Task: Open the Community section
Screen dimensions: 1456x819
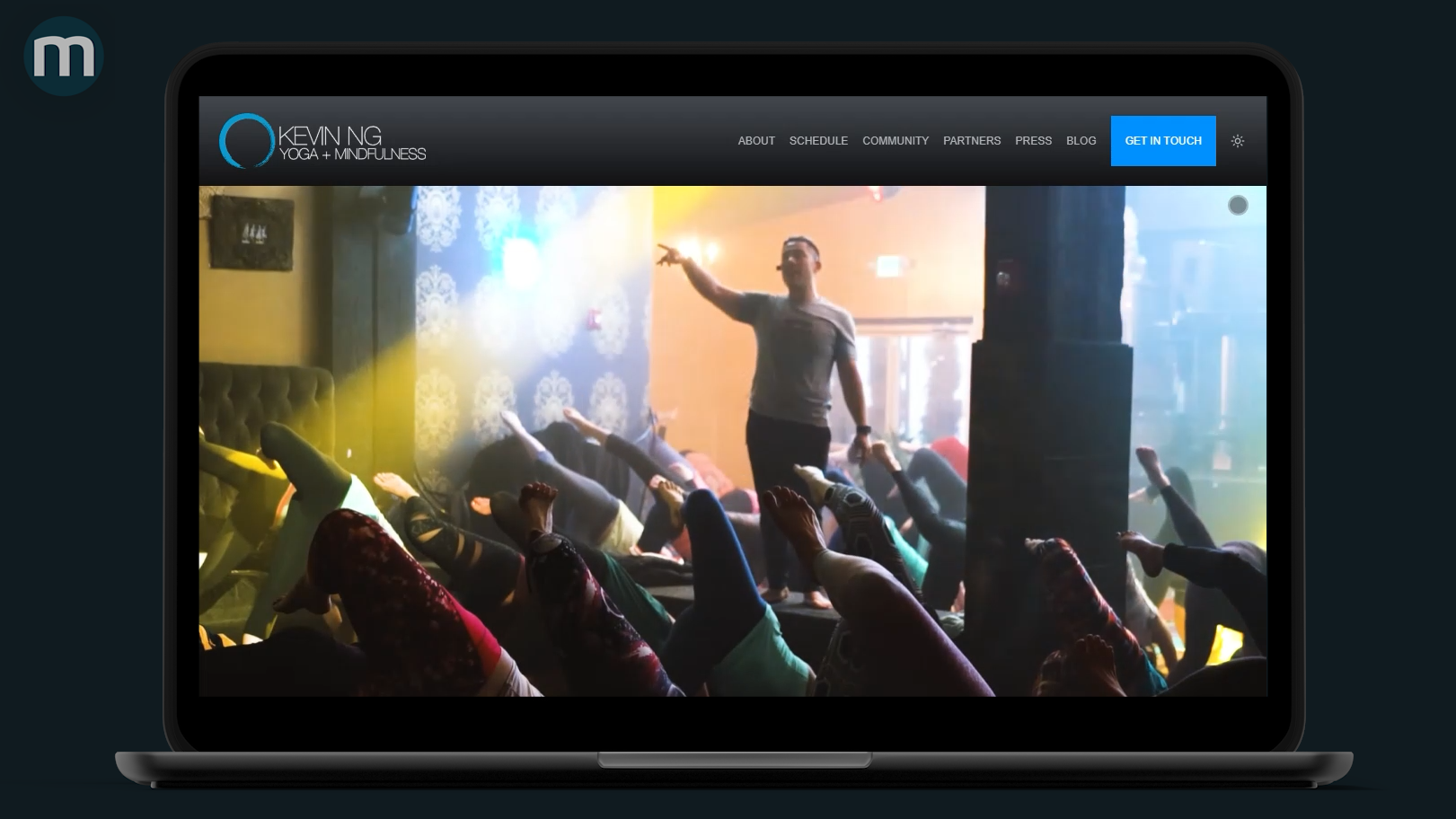Action: click(x=895, y=141)
